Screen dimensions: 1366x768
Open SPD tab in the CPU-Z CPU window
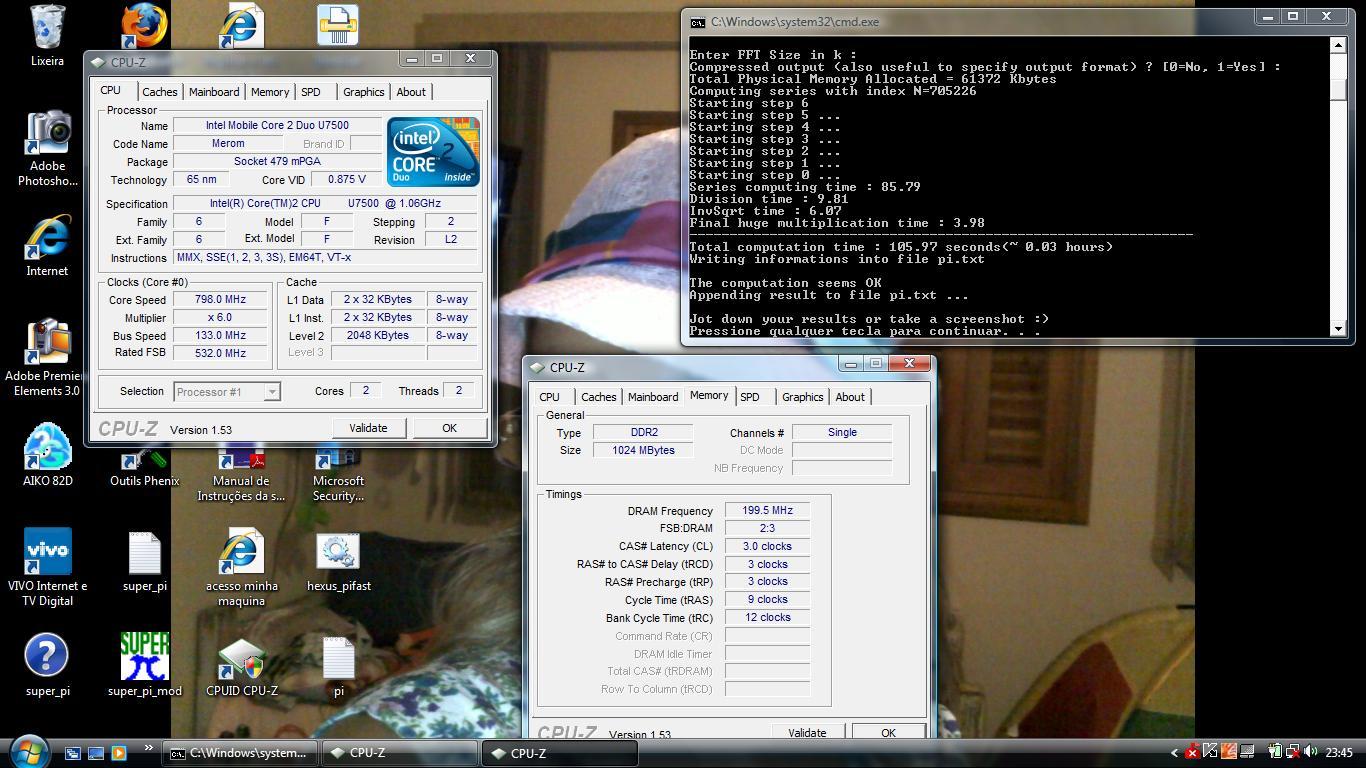311,92
